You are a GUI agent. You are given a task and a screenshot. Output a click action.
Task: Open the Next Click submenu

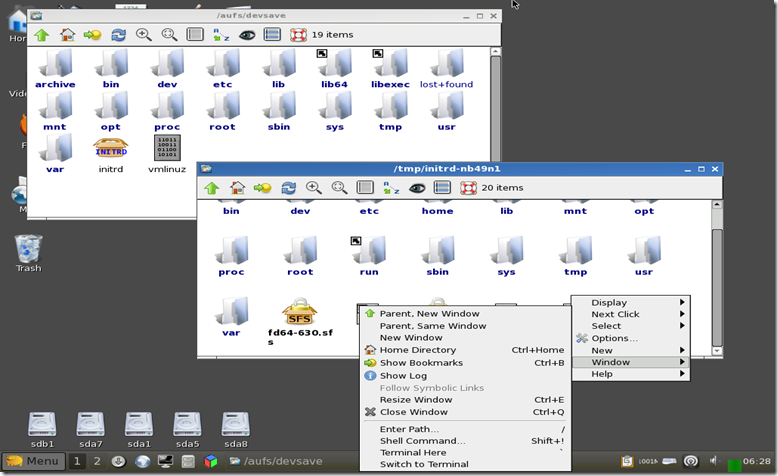tap(631, 314)
